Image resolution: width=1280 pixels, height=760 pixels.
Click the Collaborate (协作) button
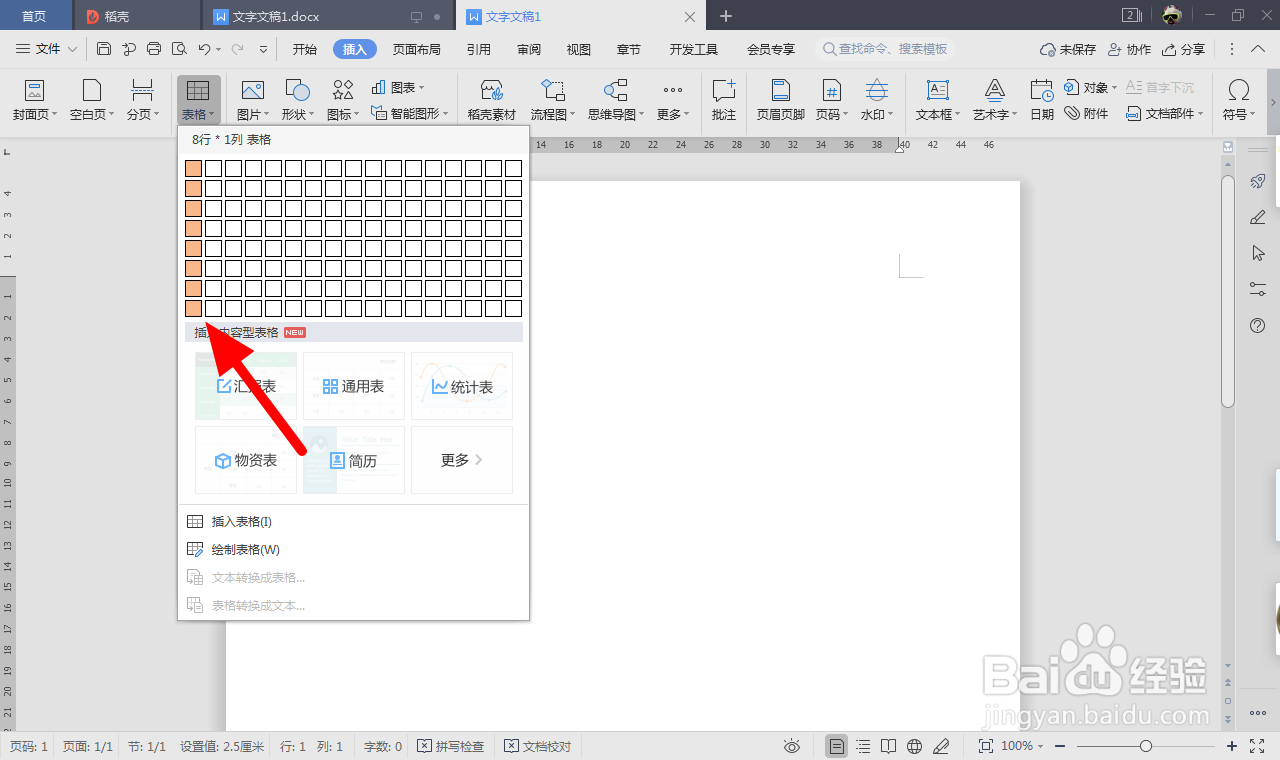[x=1130, y=49]
